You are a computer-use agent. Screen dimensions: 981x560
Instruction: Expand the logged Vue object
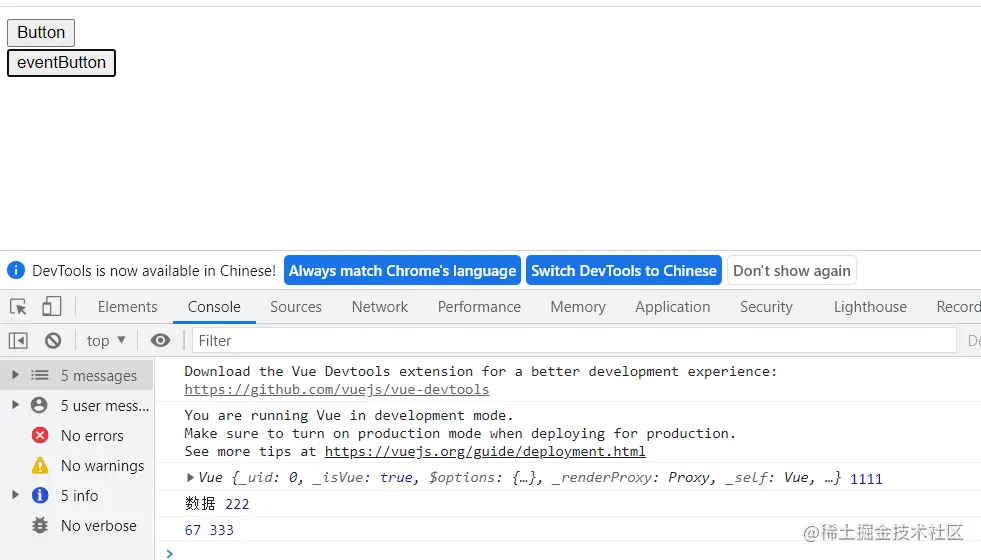[x=190, y=477]
